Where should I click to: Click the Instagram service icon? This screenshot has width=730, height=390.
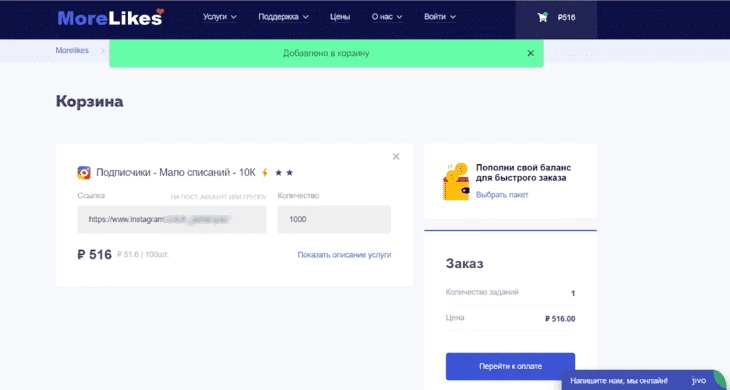point(84,173)
